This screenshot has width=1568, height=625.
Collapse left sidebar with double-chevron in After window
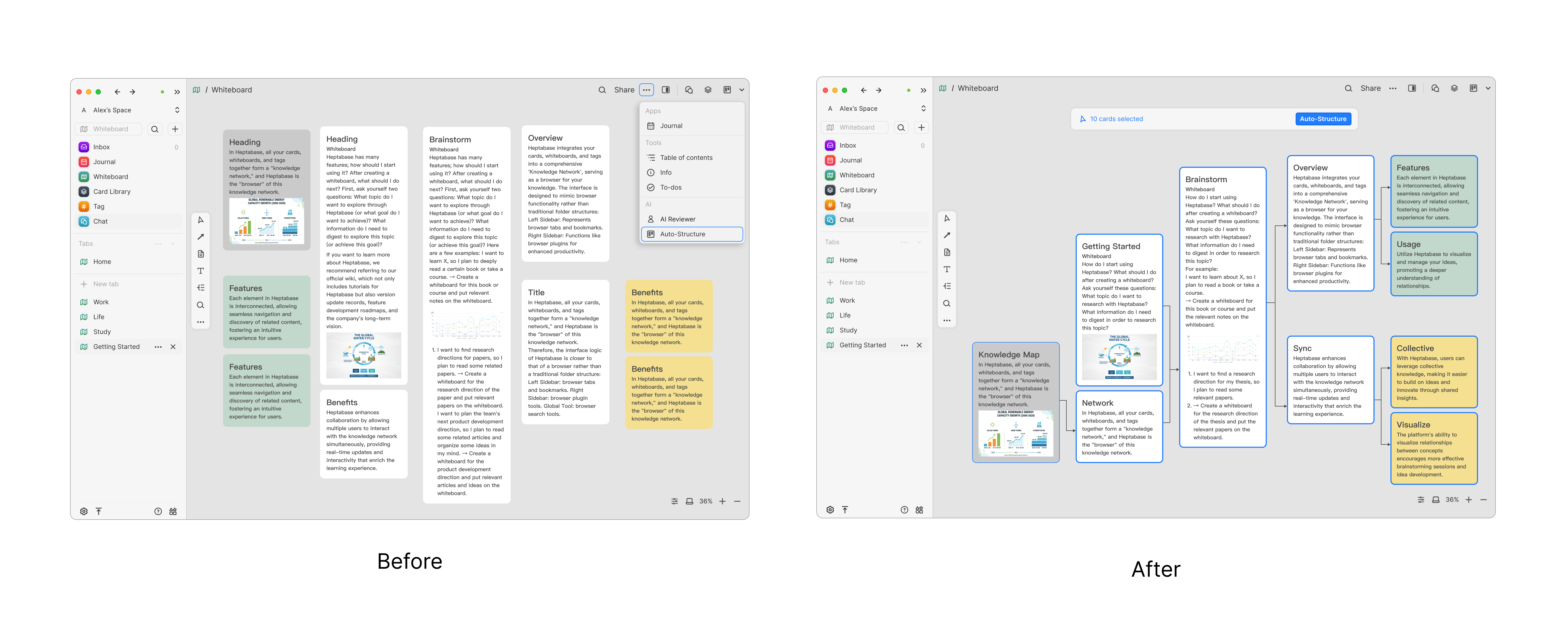click(923, 90)
